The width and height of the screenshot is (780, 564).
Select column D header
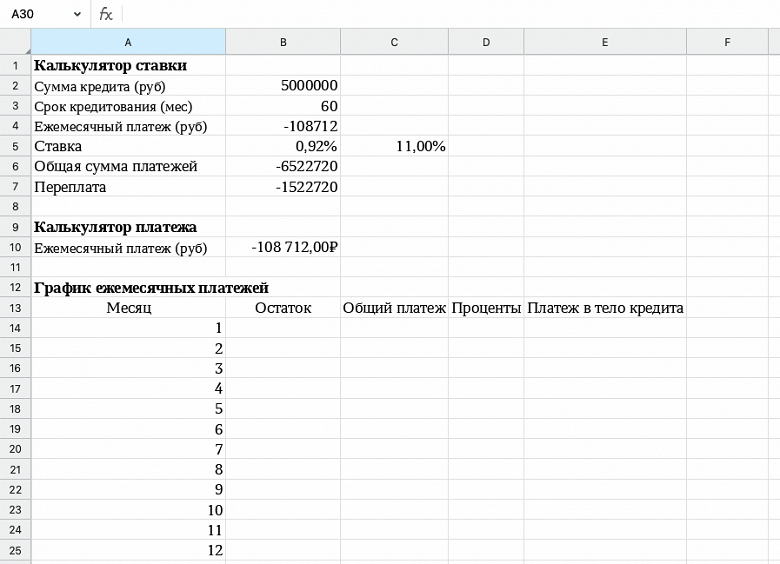(486, 42)
